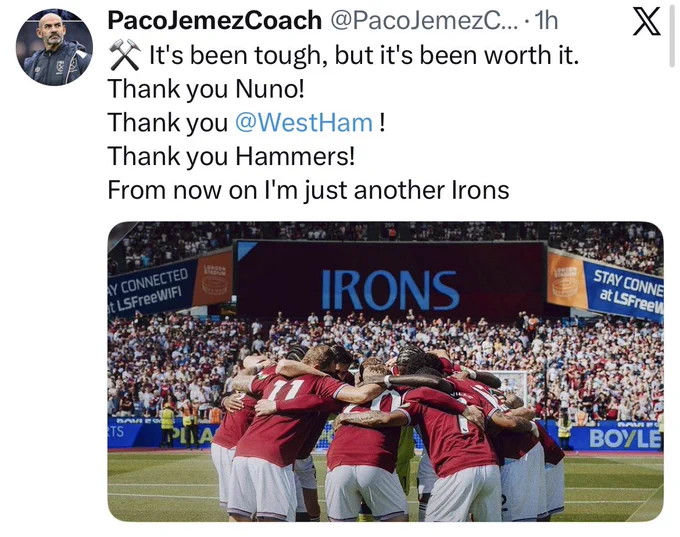Screen dimensions: 680x537
Task: Click "From now on I'm just another Irons"
Action: 308,190
